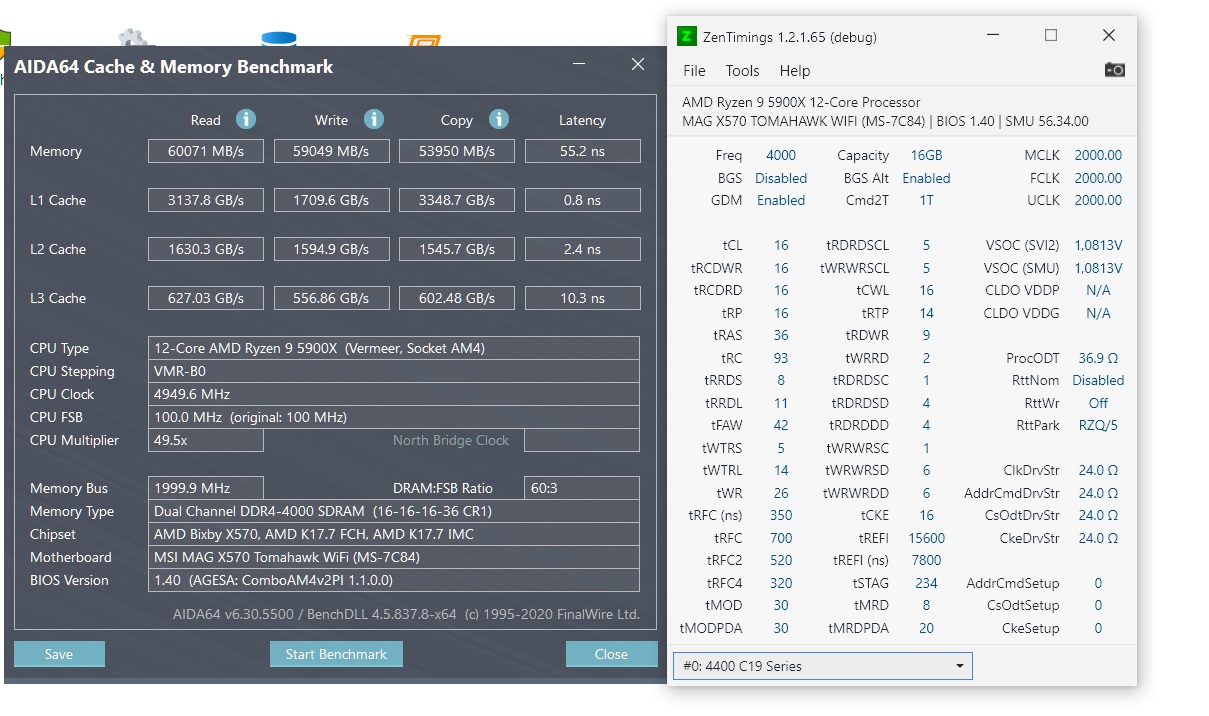
Task: Click tSTAG value 234
Action: click(x=926, y=583)
